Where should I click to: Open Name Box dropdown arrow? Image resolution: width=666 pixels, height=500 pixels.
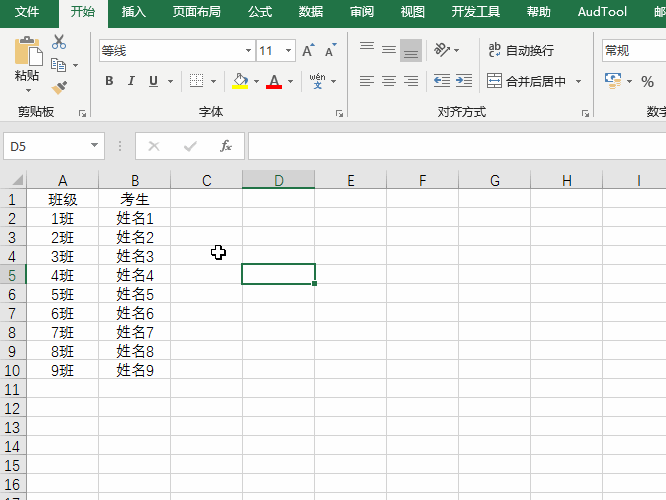(94, 146)
